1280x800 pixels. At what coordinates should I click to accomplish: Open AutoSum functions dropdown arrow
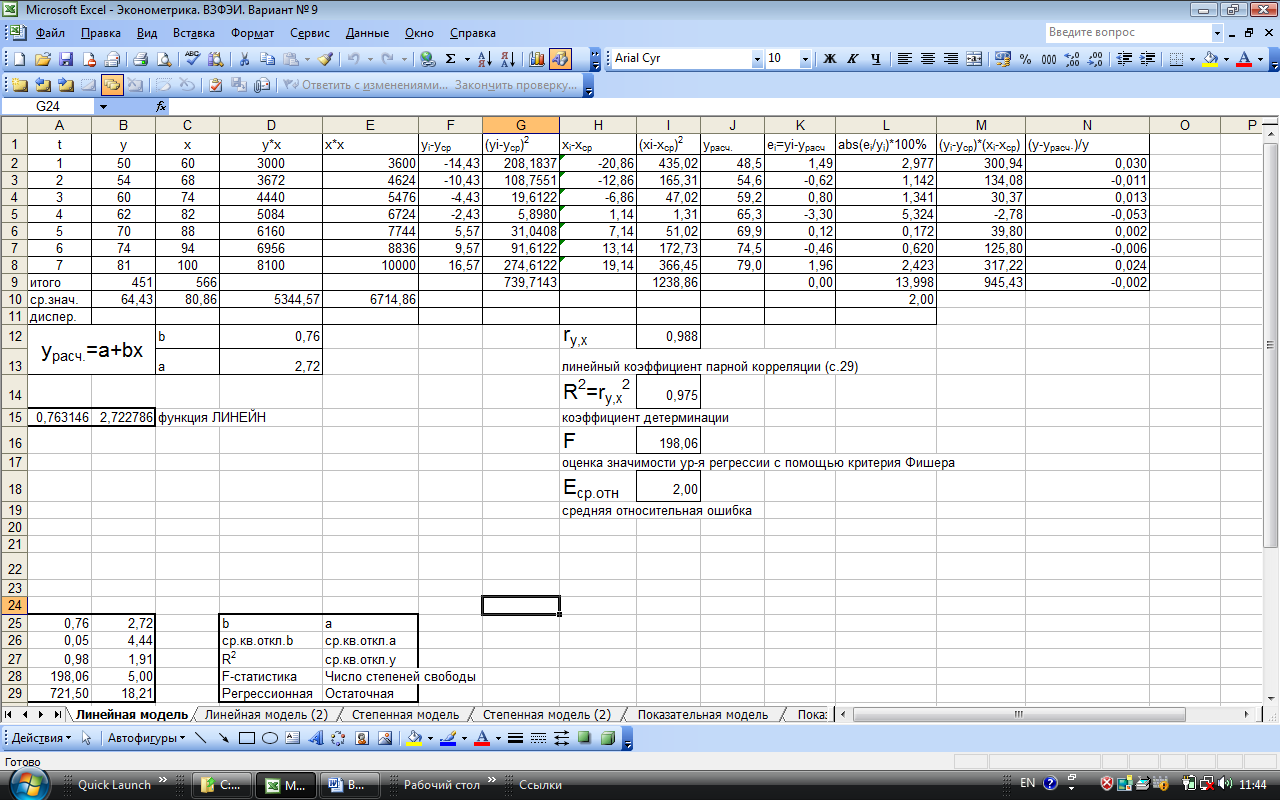[467, 59]
